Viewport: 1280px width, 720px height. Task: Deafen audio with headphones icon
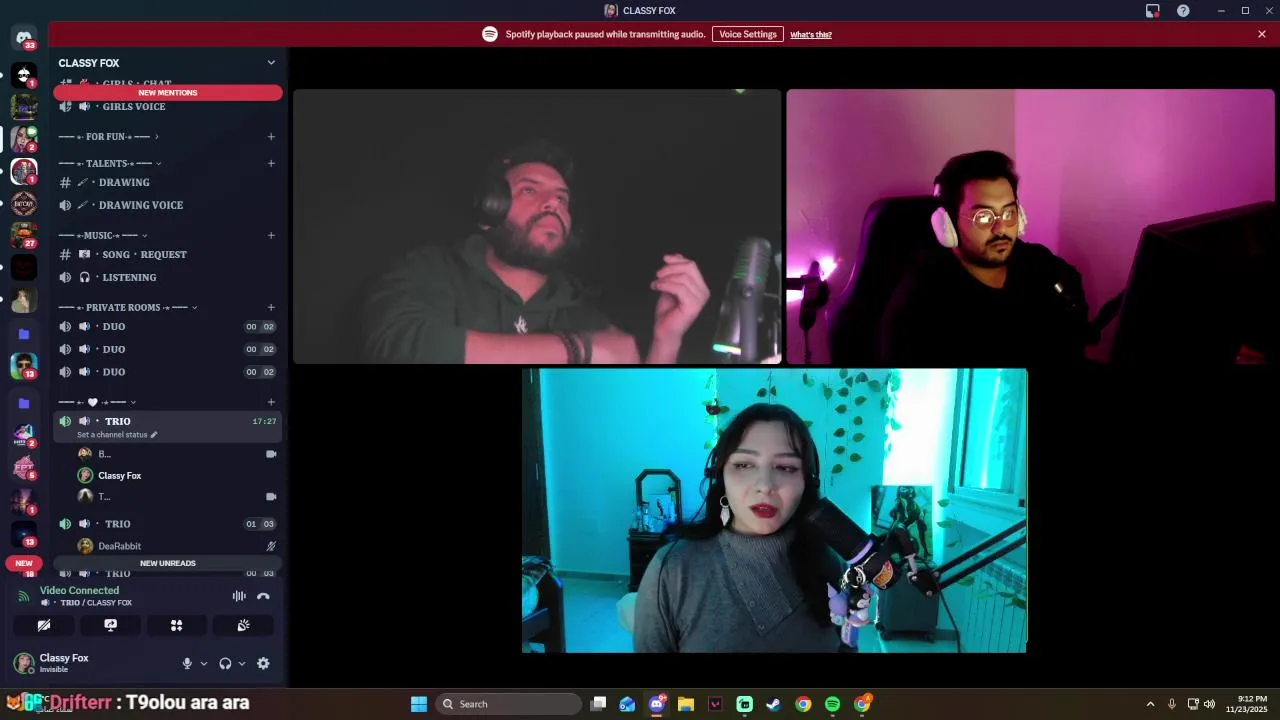[x=225, y=663]
